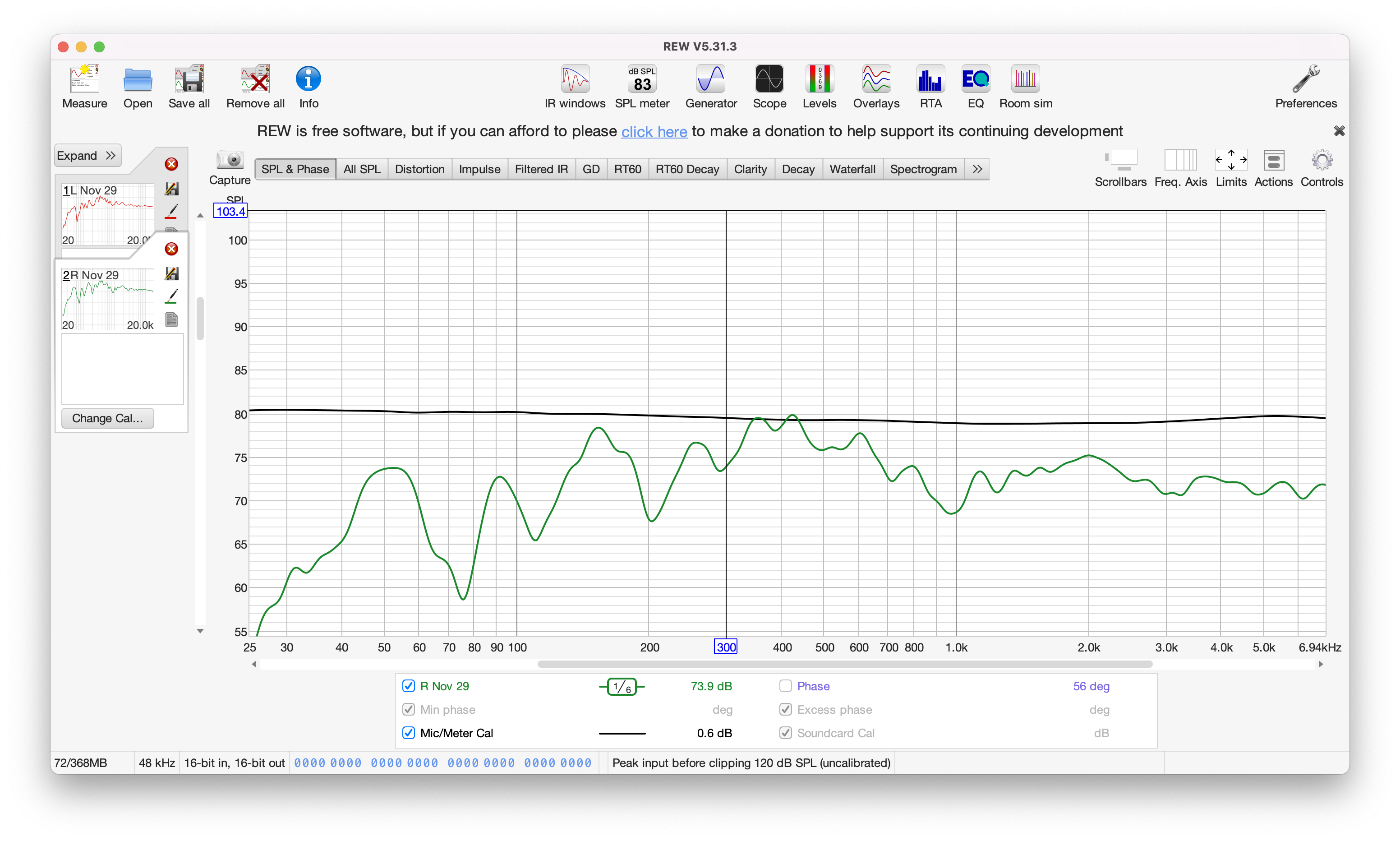Expand the measurements panel
Screen dimensions: 1400x841
point(87,155)
